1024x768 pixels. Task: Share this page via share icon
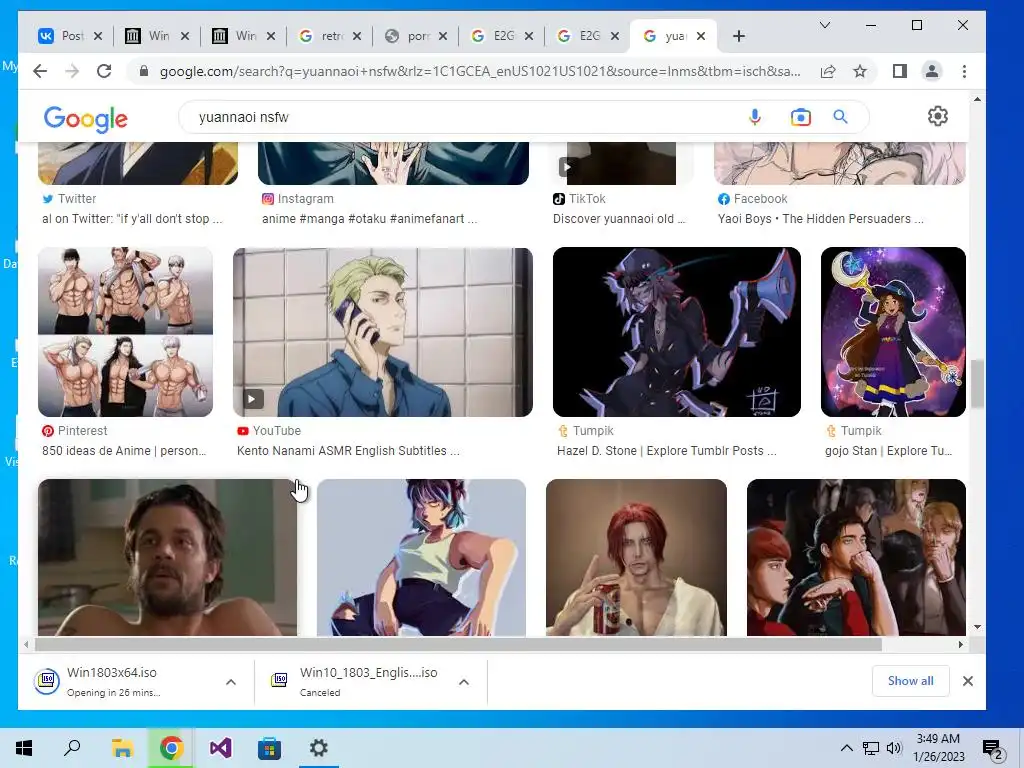point(828,71)
